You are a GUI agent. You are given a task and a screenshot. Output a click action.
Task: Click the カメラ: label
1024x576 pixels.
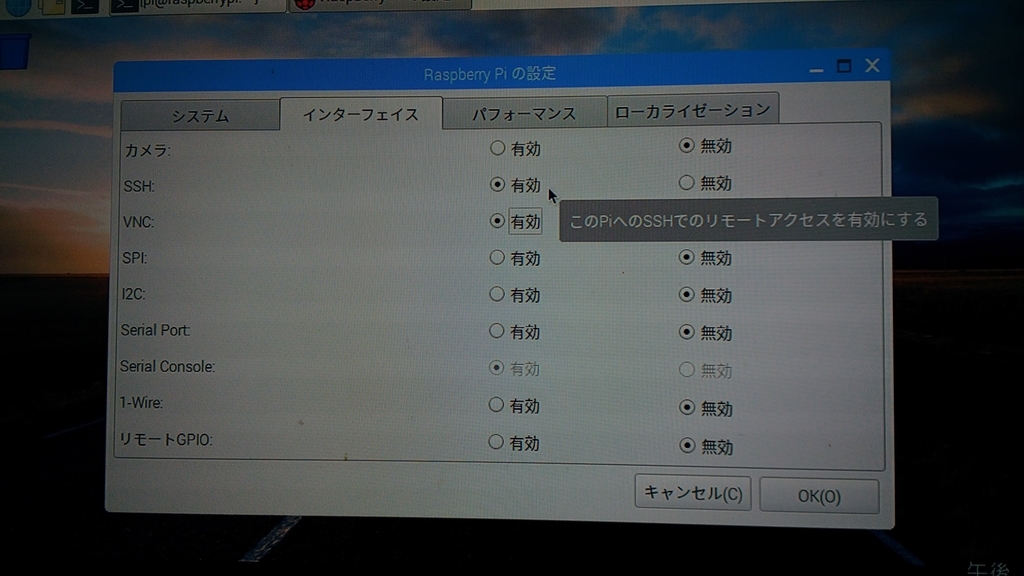148,151
